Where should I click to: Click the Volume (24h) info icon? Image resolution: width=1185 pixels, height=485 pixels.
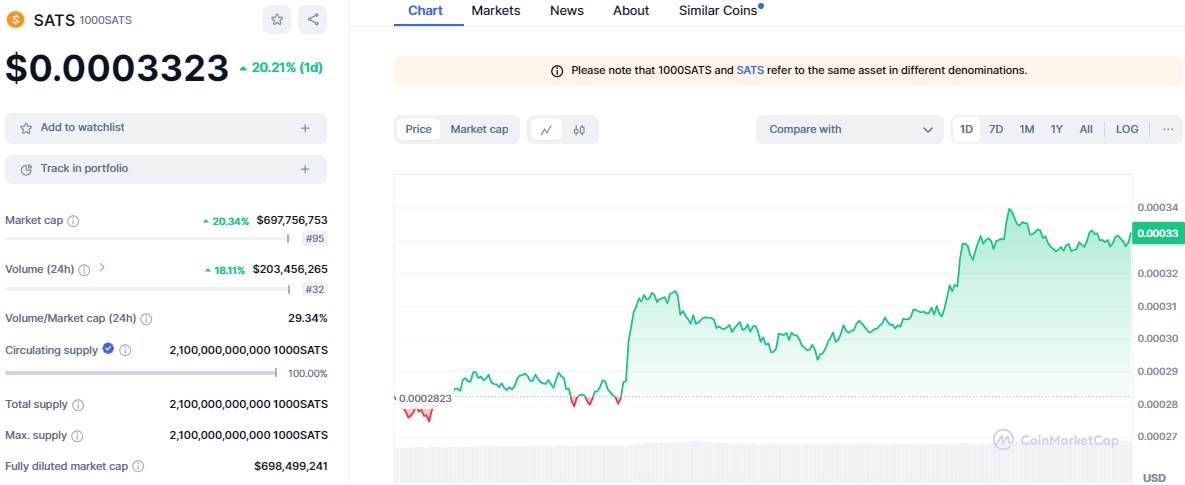point(85,270)
